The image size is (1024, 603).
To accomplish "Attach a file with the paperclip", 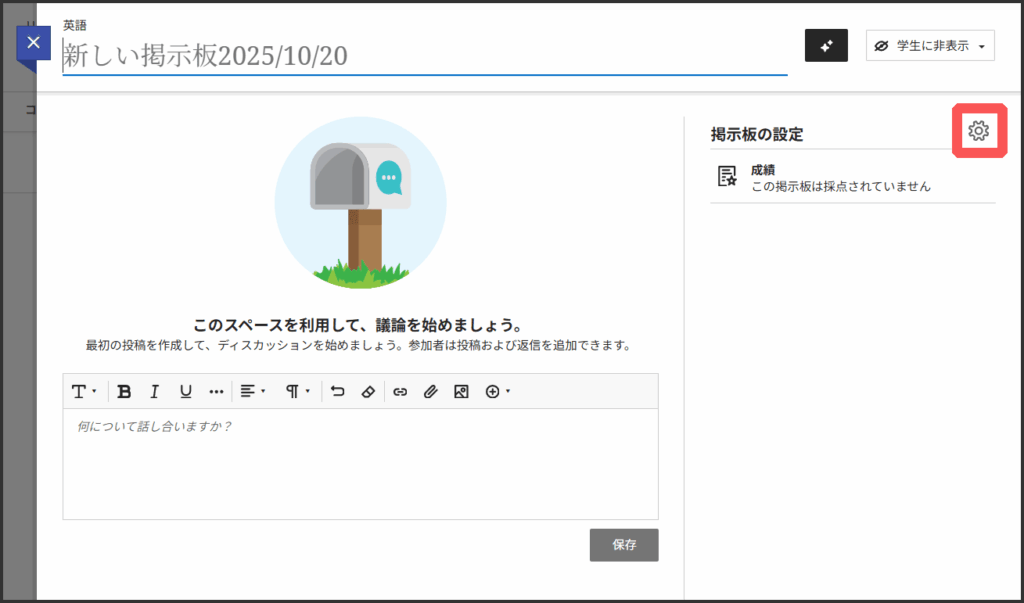I will pos(430,391).
